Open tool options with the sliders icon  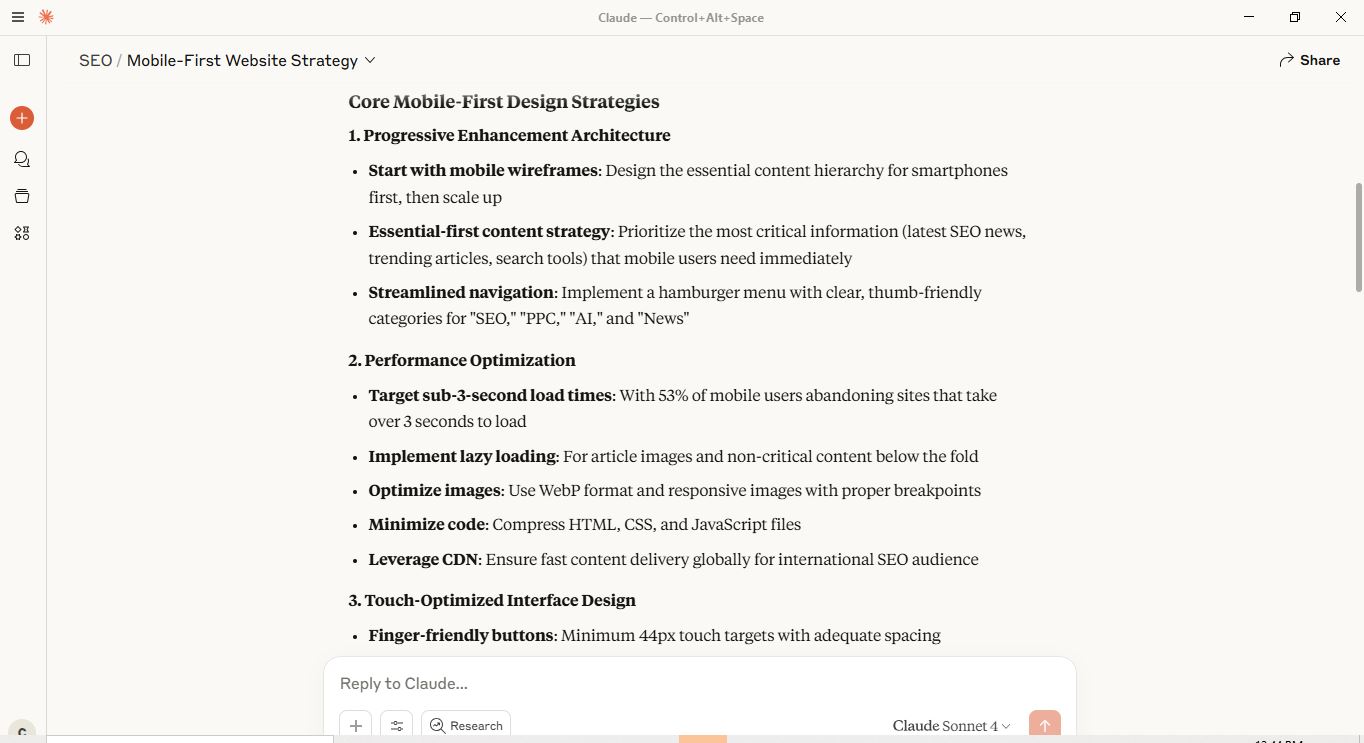pos(396,725)
